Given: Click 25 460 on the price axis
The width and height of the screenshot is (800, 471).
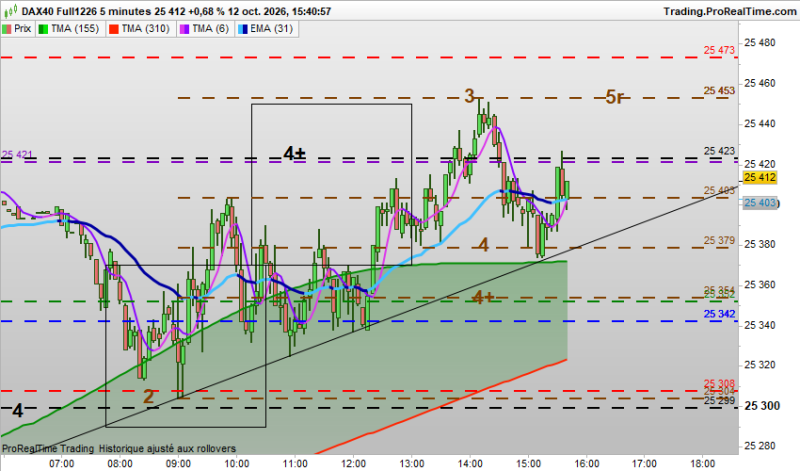Looking at the screenshot, I should point(760,83).
